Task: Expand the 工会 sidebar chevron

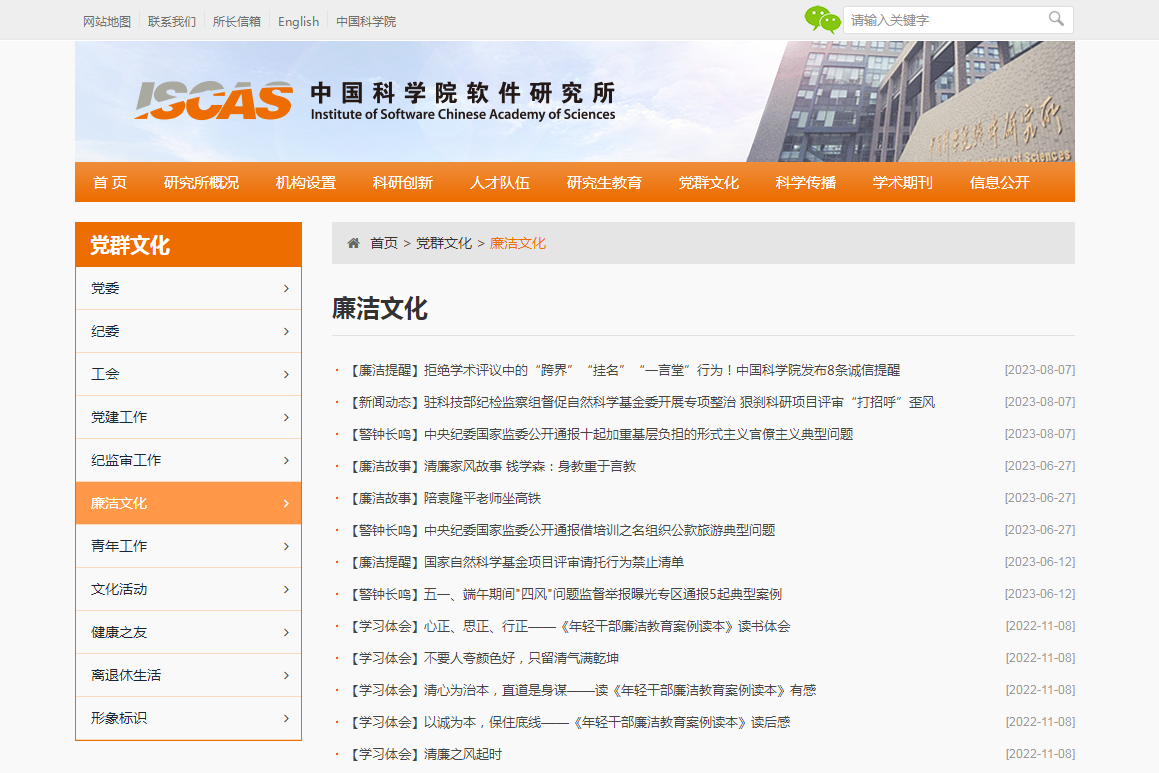Action: [x=286, y=374]
